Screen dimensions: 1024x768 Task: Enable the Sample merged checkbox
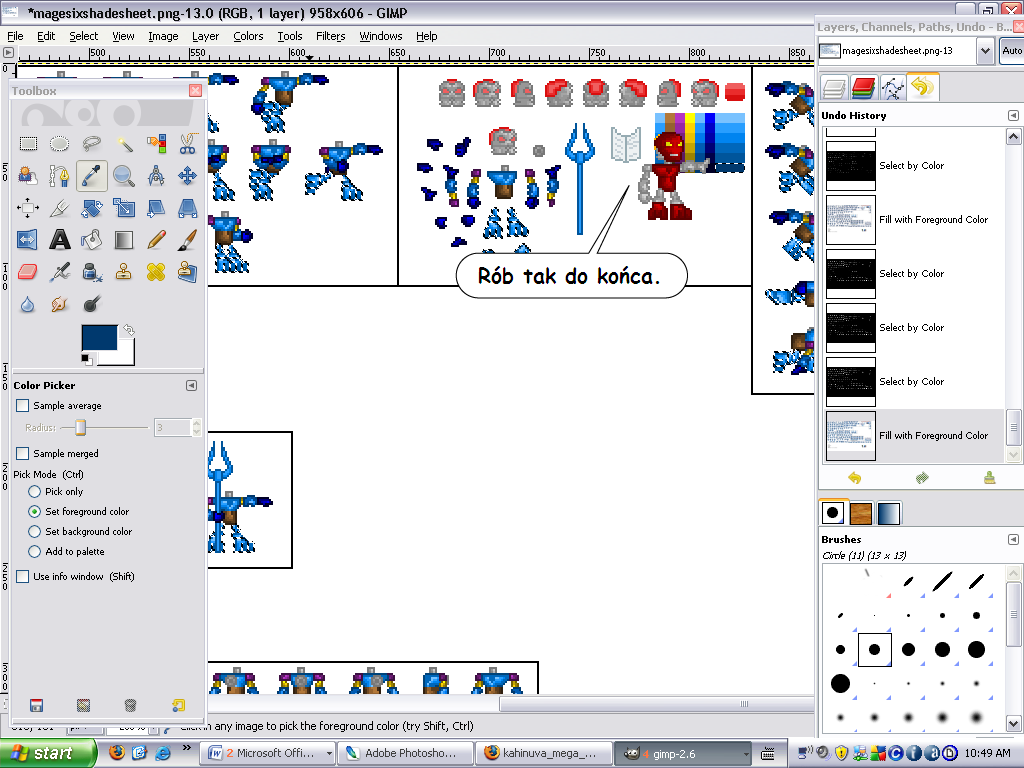[22, 453]
